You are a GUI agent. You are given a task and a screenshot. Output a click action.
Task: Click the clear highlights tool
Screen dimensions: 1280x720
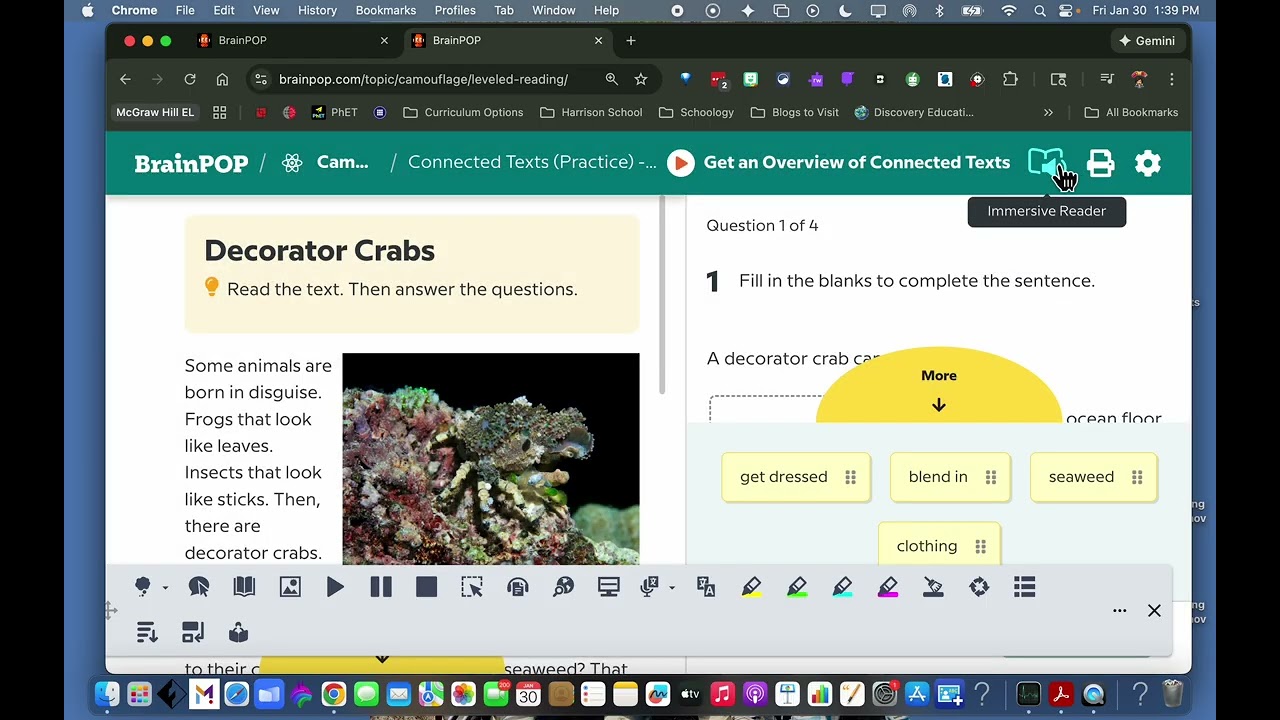(933, 587)
